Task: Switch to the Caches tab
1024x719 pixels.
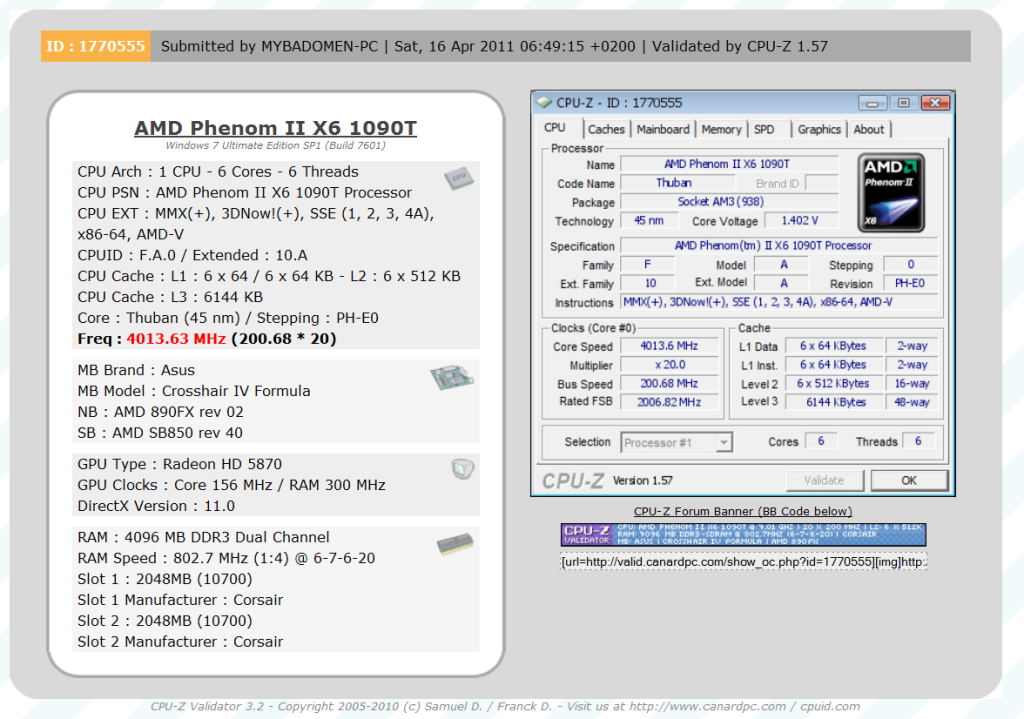Action: [x=606, y=129]
